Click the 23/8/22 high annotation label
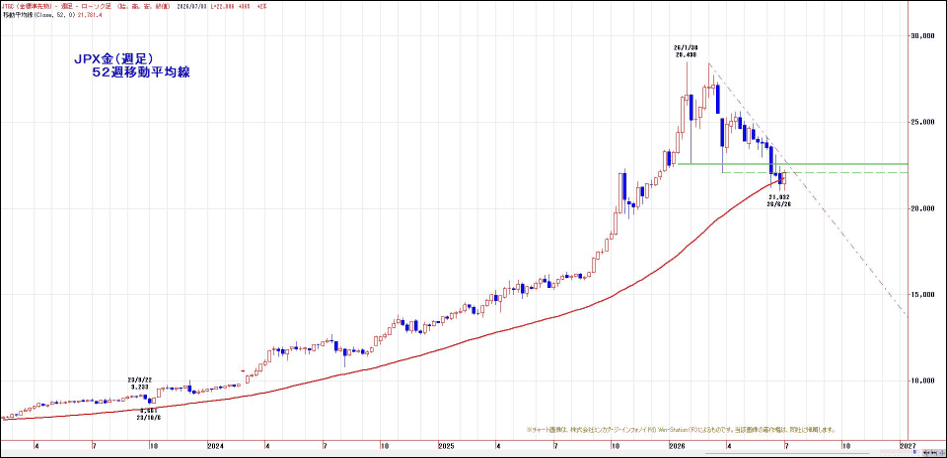 point(140,380)
